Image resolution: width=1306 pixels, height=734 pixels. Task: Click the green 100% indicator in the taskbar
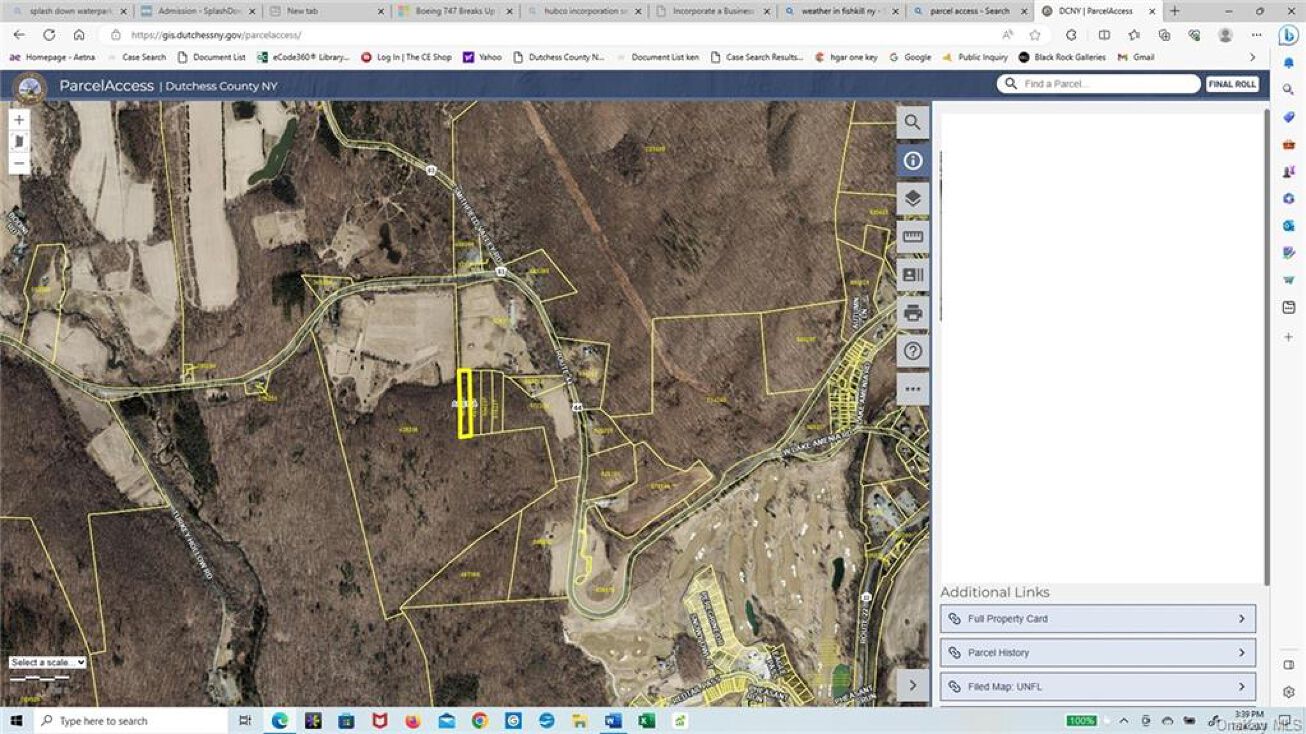pyautogui.click(x=1081, y=719)
